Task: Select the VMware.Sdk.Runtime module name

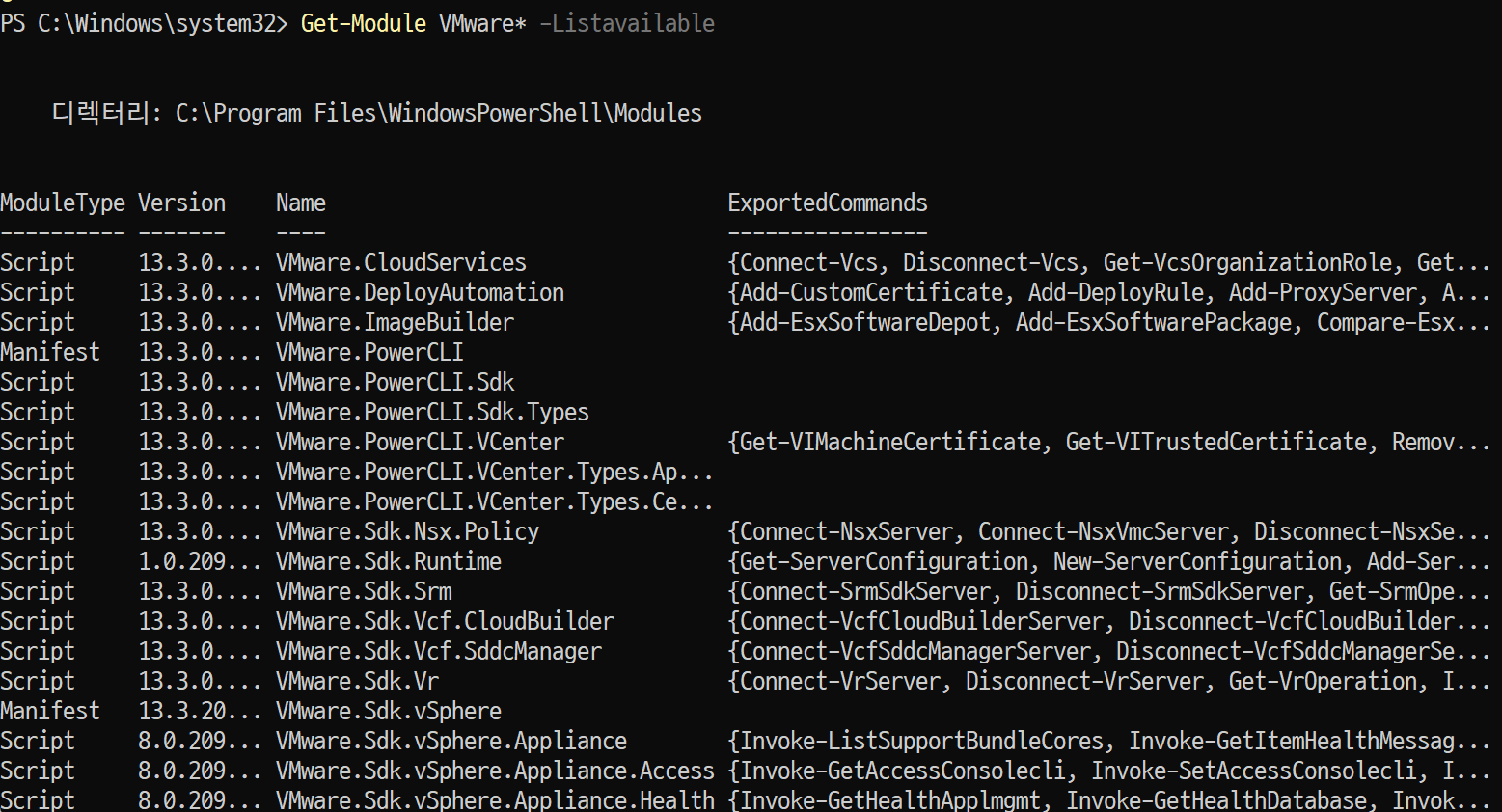Action: click(389, 561)
